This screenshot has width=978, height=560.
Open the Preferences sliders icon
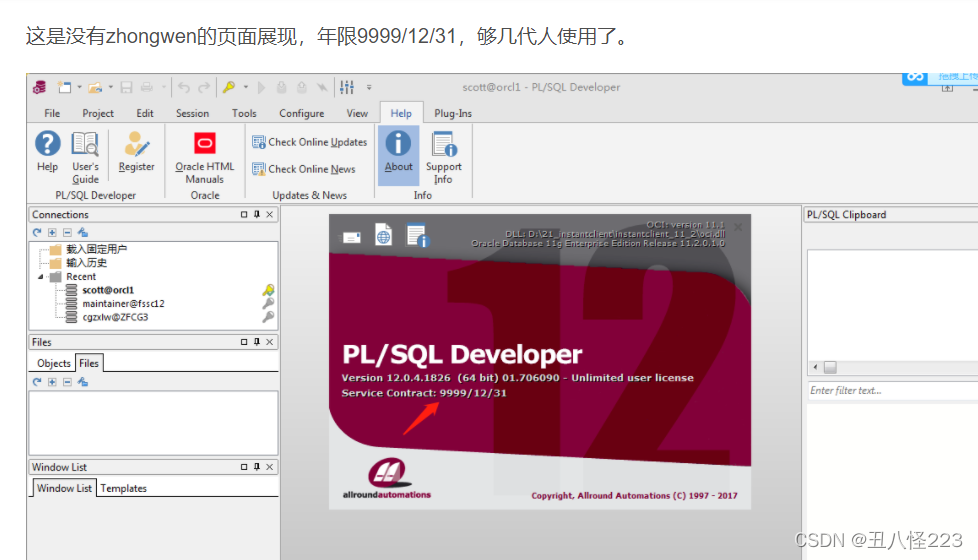pos(347,87)
